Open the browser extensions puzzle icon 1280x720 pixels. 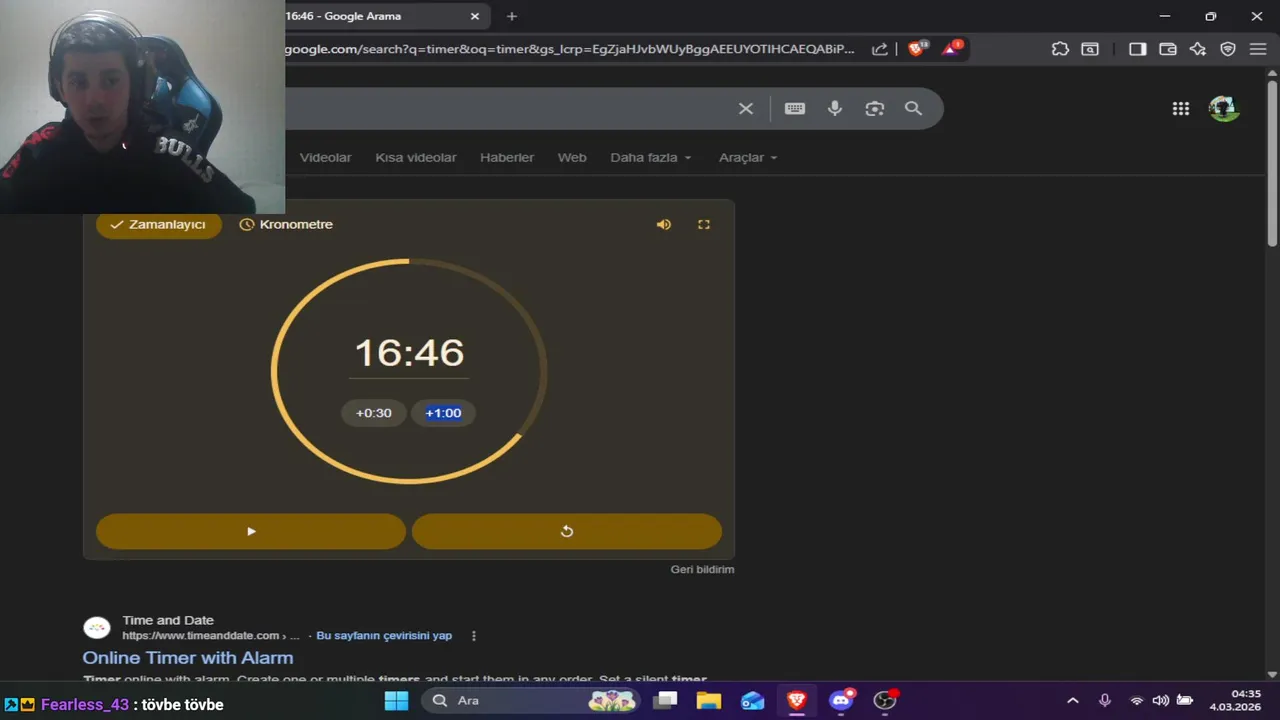click(1060, 49)
